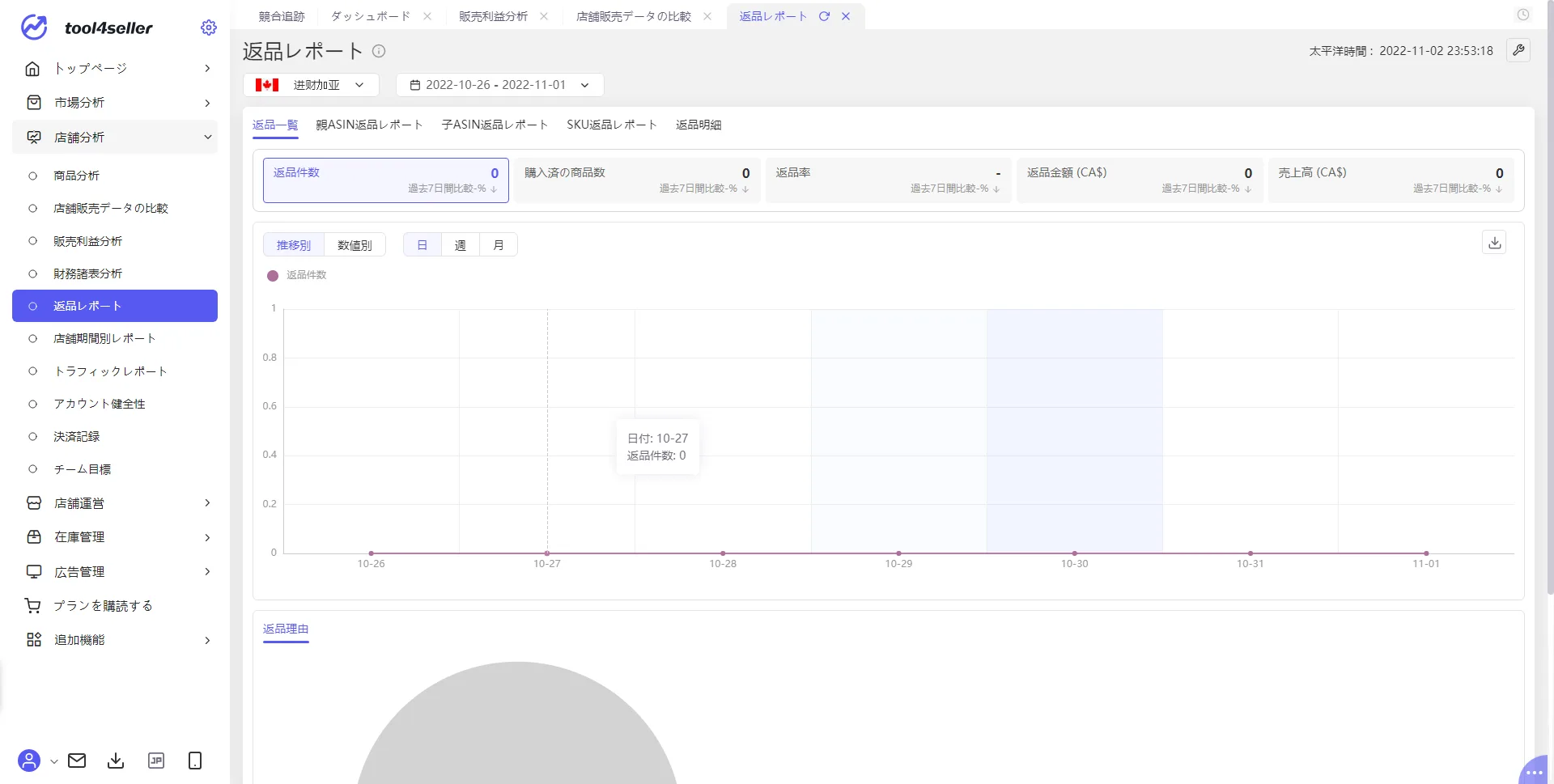
Task: Switch chart to 推移別 view
Action: pos(294,245)
